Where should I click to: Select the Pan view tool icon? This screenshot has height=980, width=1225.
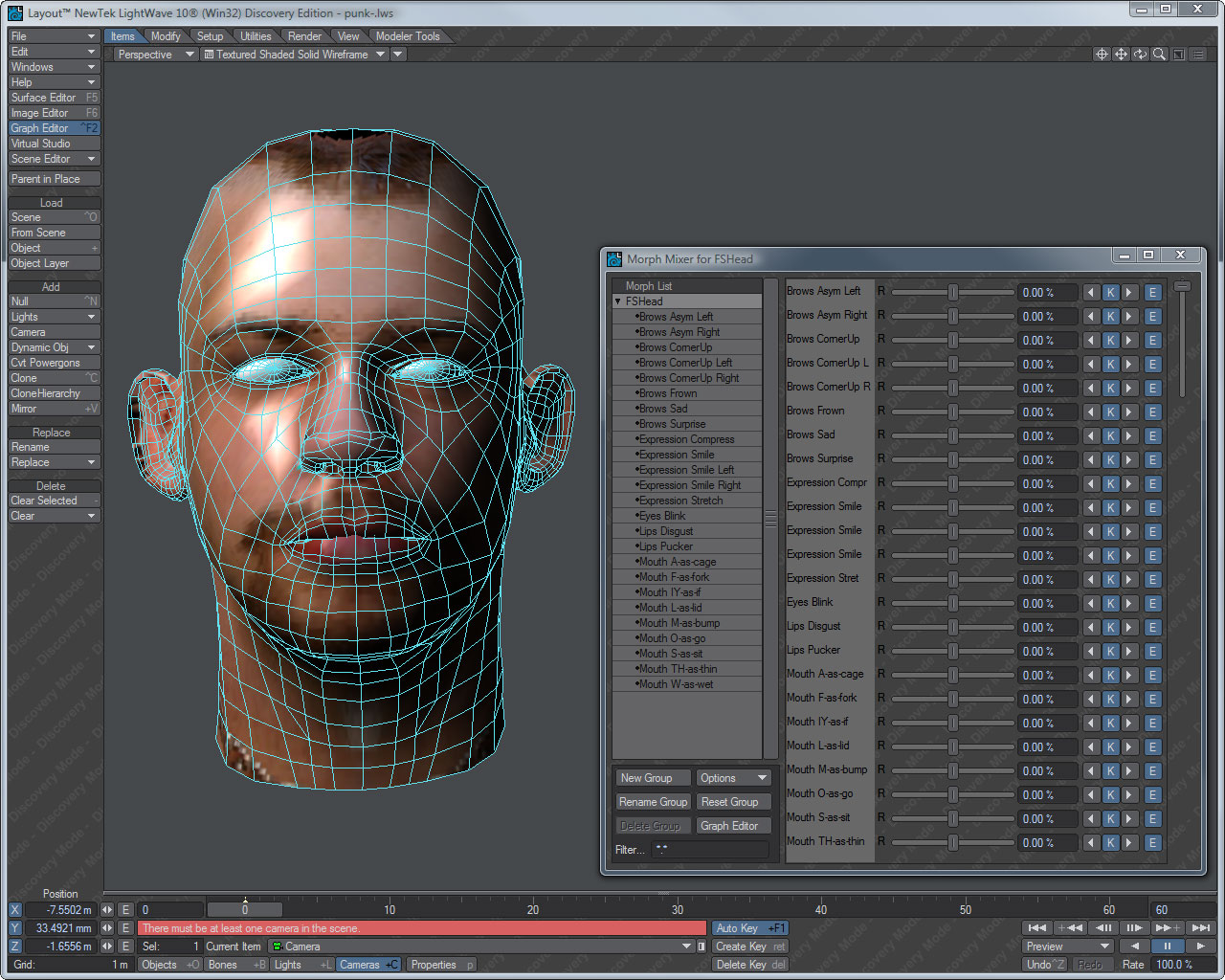[x=1121, y=55]
